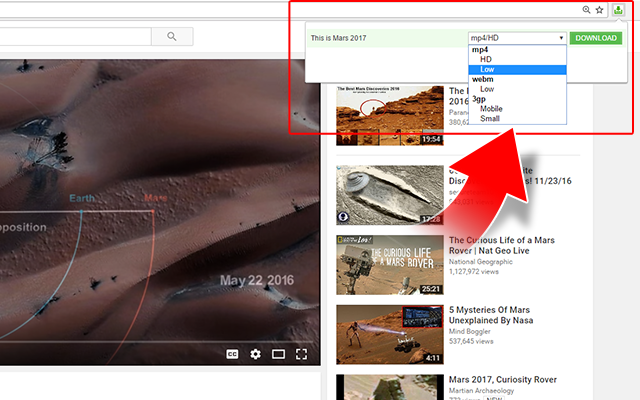Click the green video downloader extension icon

(x=618, y=10)
